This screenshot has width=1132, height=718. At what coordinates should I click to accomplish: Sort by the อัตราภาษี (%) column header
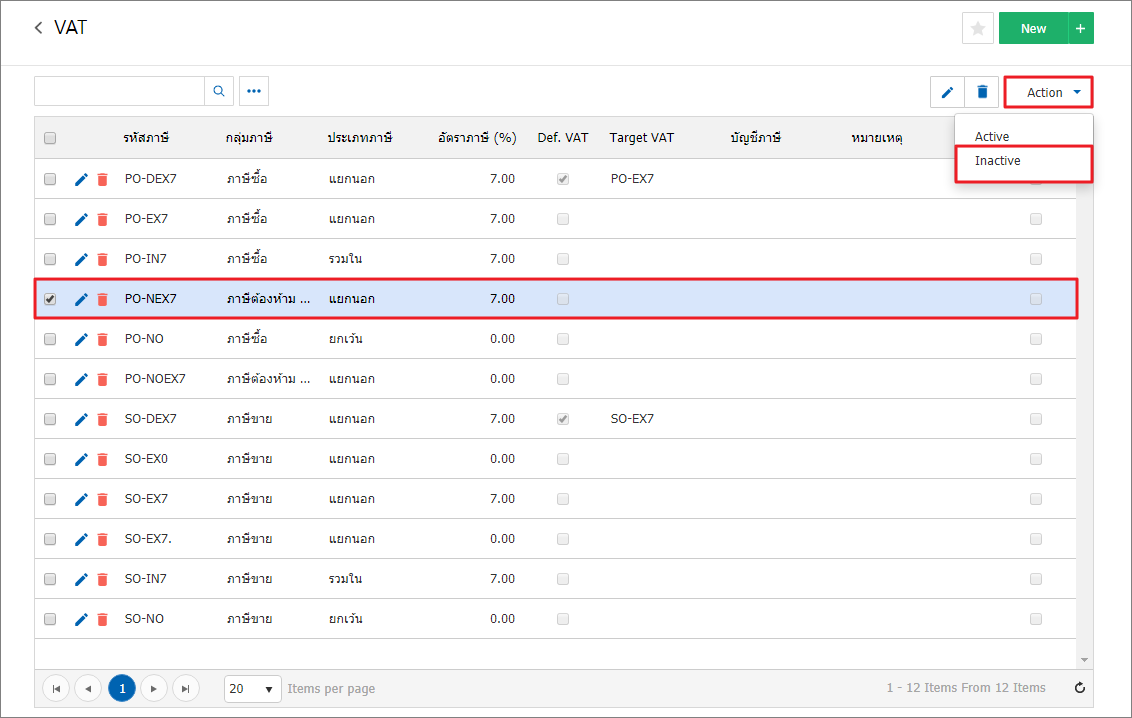tap(477, 138)
